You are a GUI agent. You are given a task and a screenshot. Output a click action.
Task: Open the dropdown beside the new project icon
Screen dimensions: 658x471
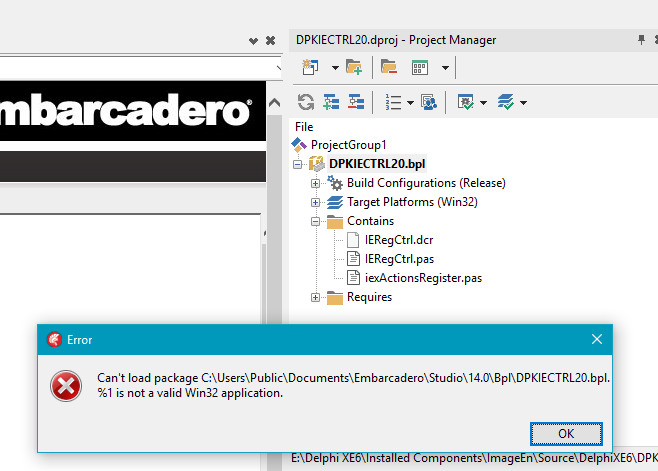coord(335,68)
